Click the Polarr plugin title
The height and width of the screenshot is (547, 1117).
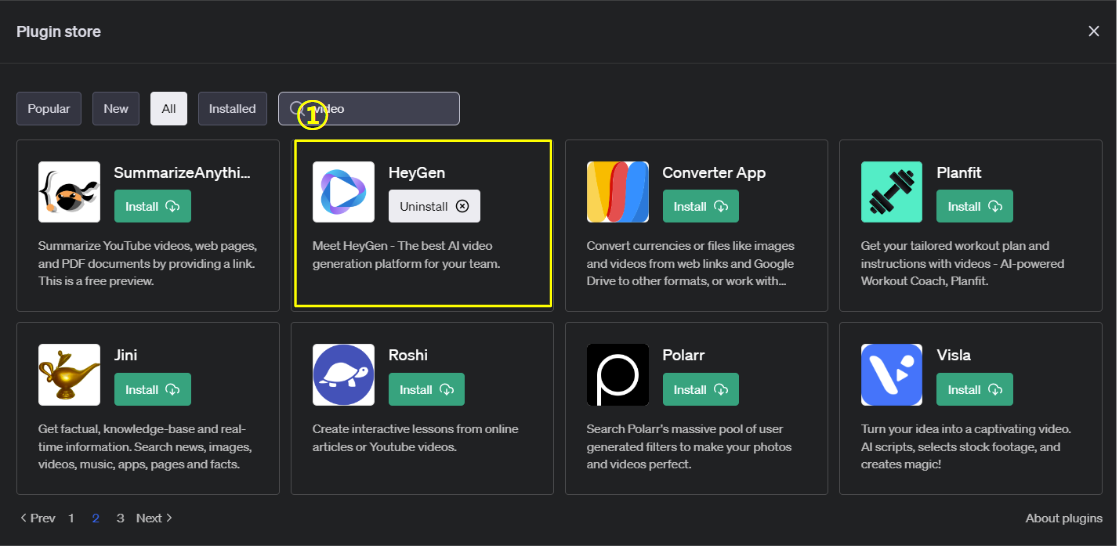click(683, 355)
